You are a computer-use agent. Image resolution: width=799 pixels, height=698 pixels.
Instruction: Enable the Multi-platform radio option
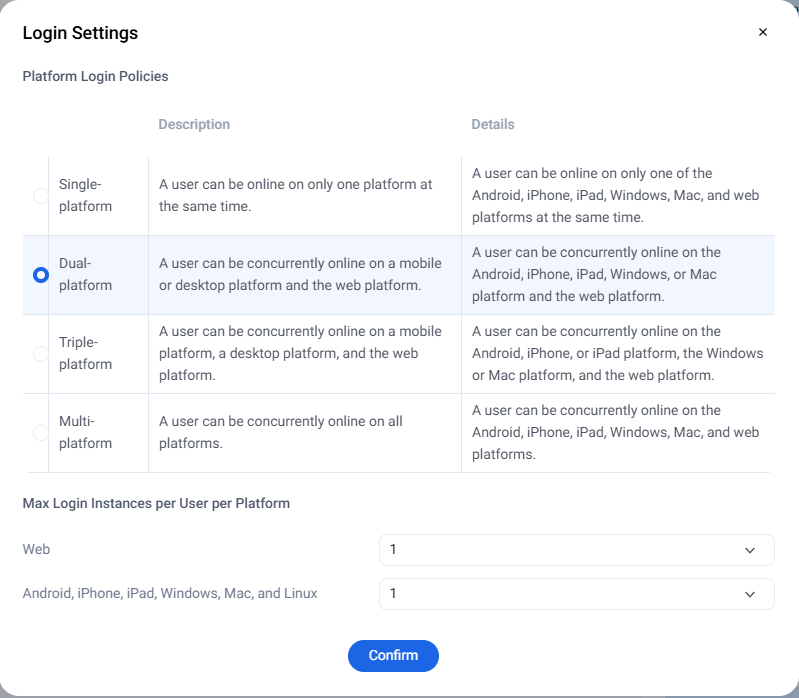point(41,433)
